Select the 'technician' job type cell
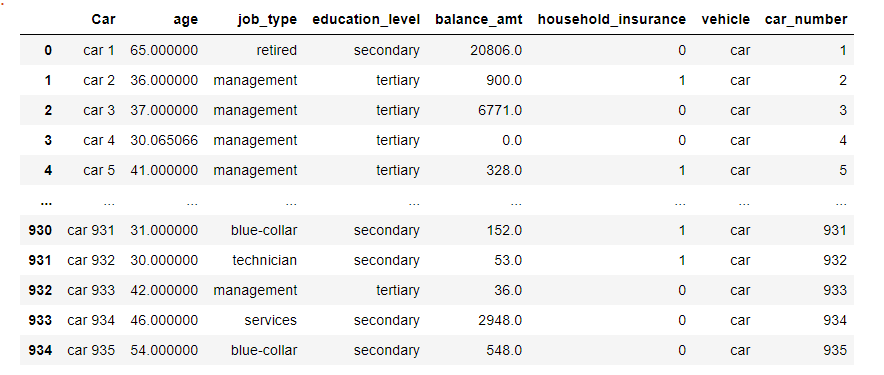 point(264,260)
